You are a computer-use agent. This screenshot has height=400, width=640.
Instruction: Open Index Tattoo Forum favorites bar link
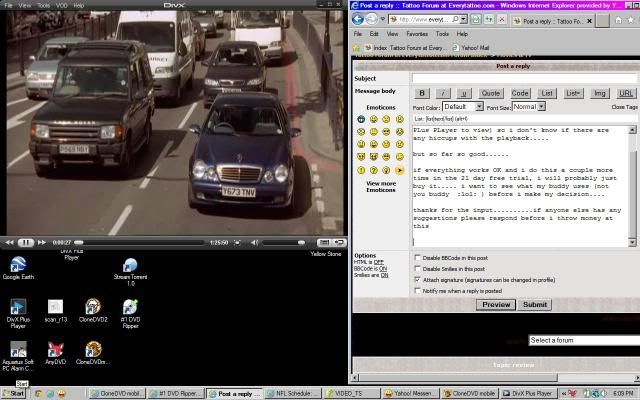pos(404,48)
